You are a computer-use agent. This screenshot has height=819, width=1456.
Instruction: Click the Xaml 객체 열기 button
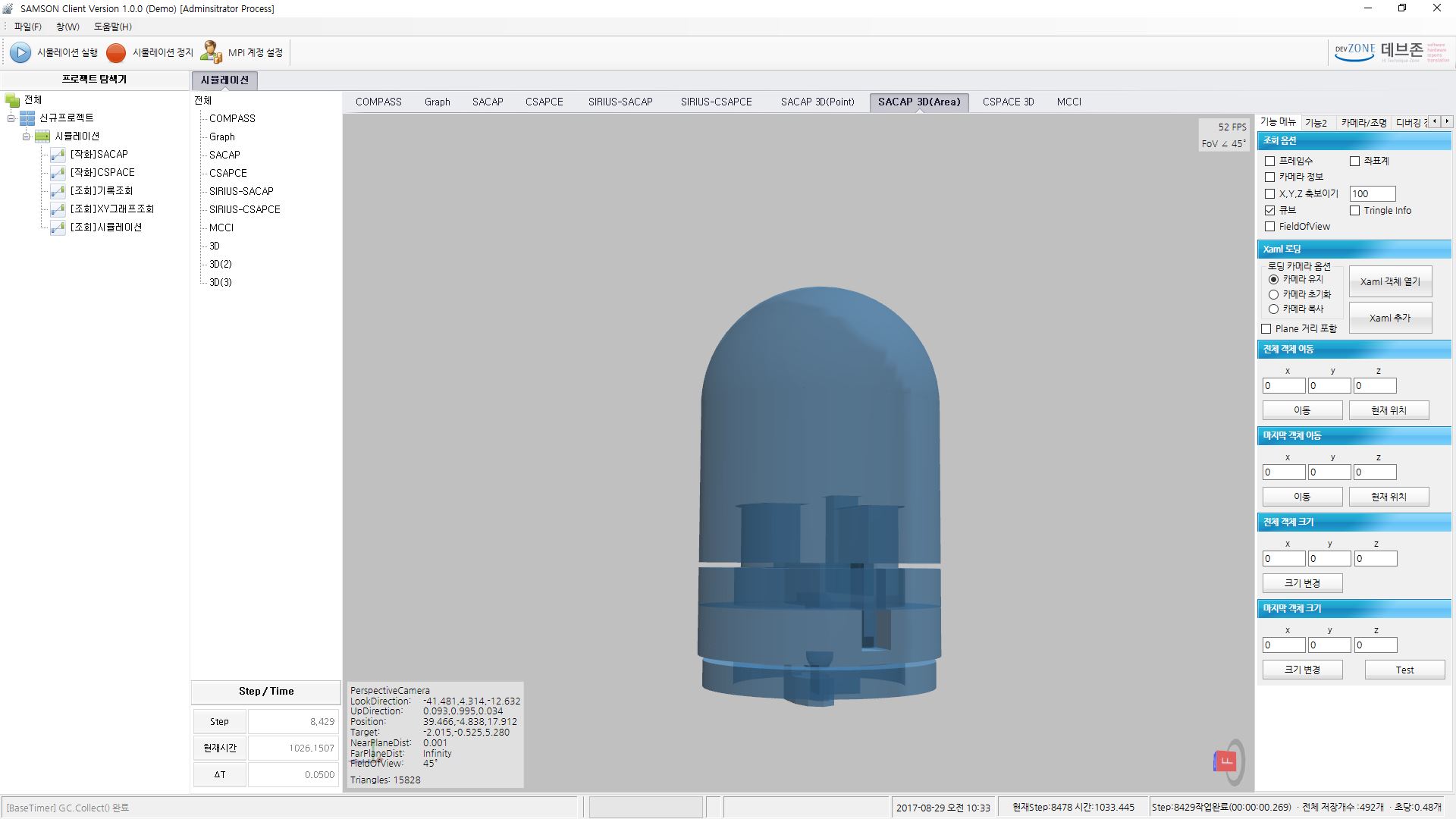pyautogui.click(x=1390, y=281)
